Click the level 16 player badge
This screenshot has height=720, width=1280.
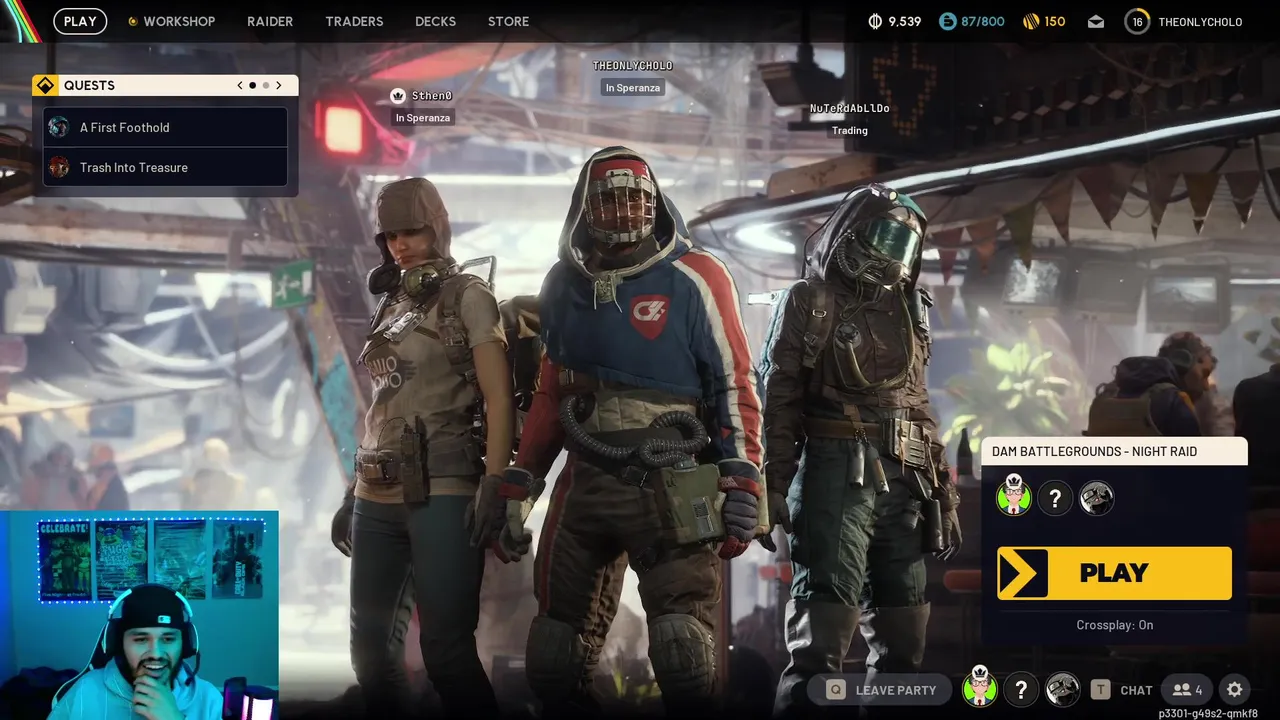tap(1137, 21)
